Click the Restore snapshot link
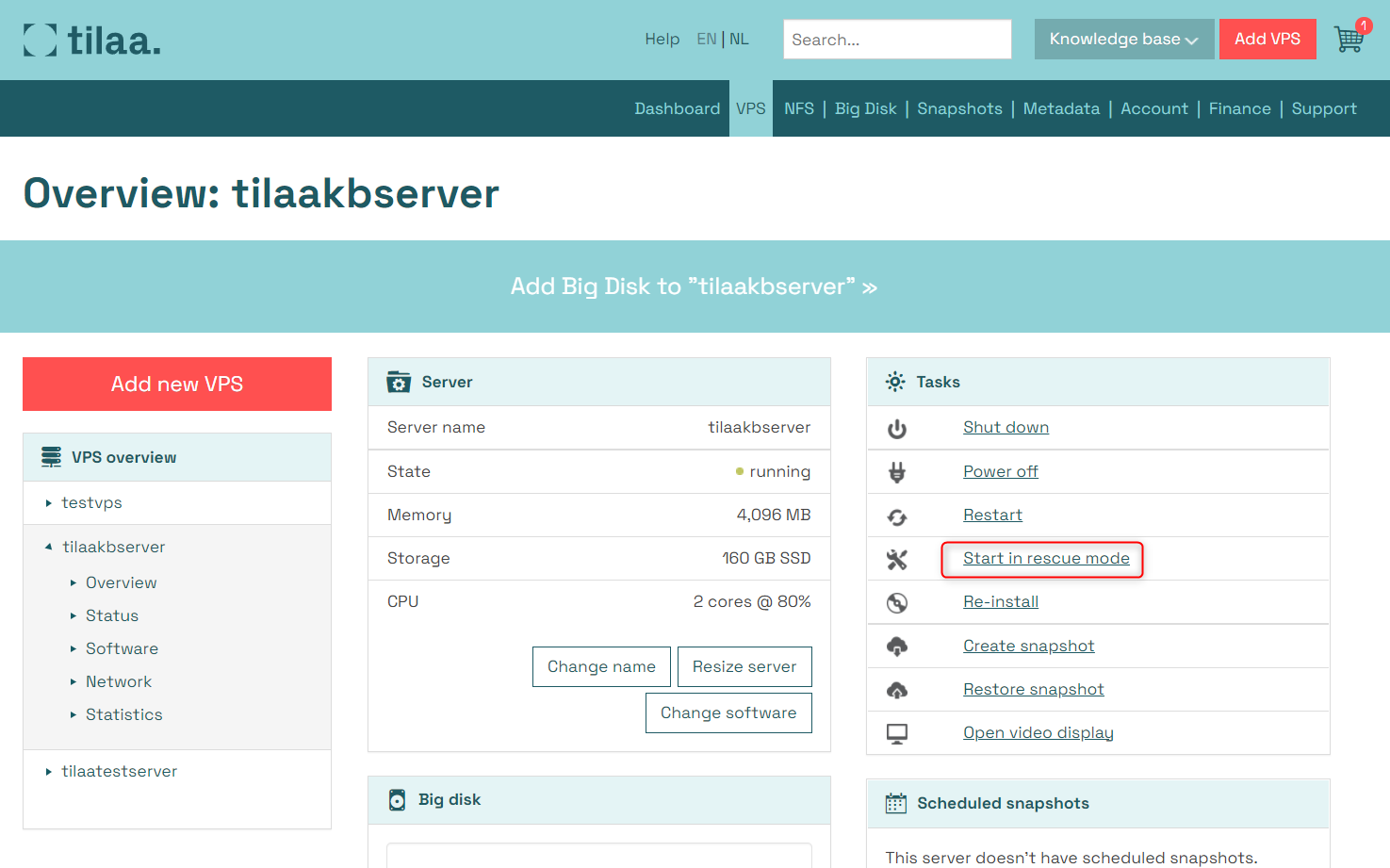Image resolution: width=1390 pixels, height=868 pixels. click(1034, 689)
